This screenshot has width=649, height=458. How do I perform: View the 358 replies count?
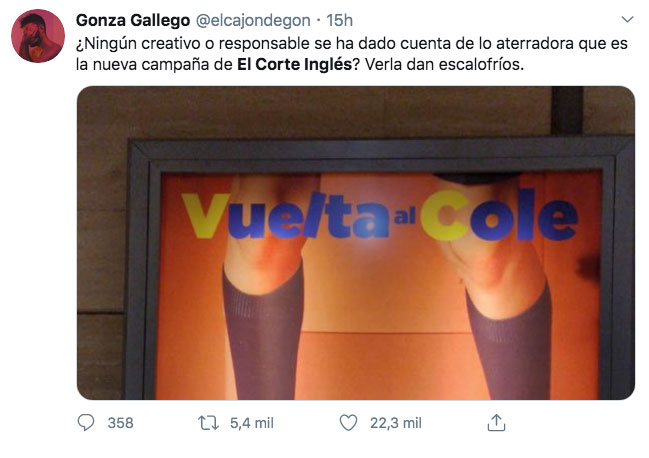(120, 423)
